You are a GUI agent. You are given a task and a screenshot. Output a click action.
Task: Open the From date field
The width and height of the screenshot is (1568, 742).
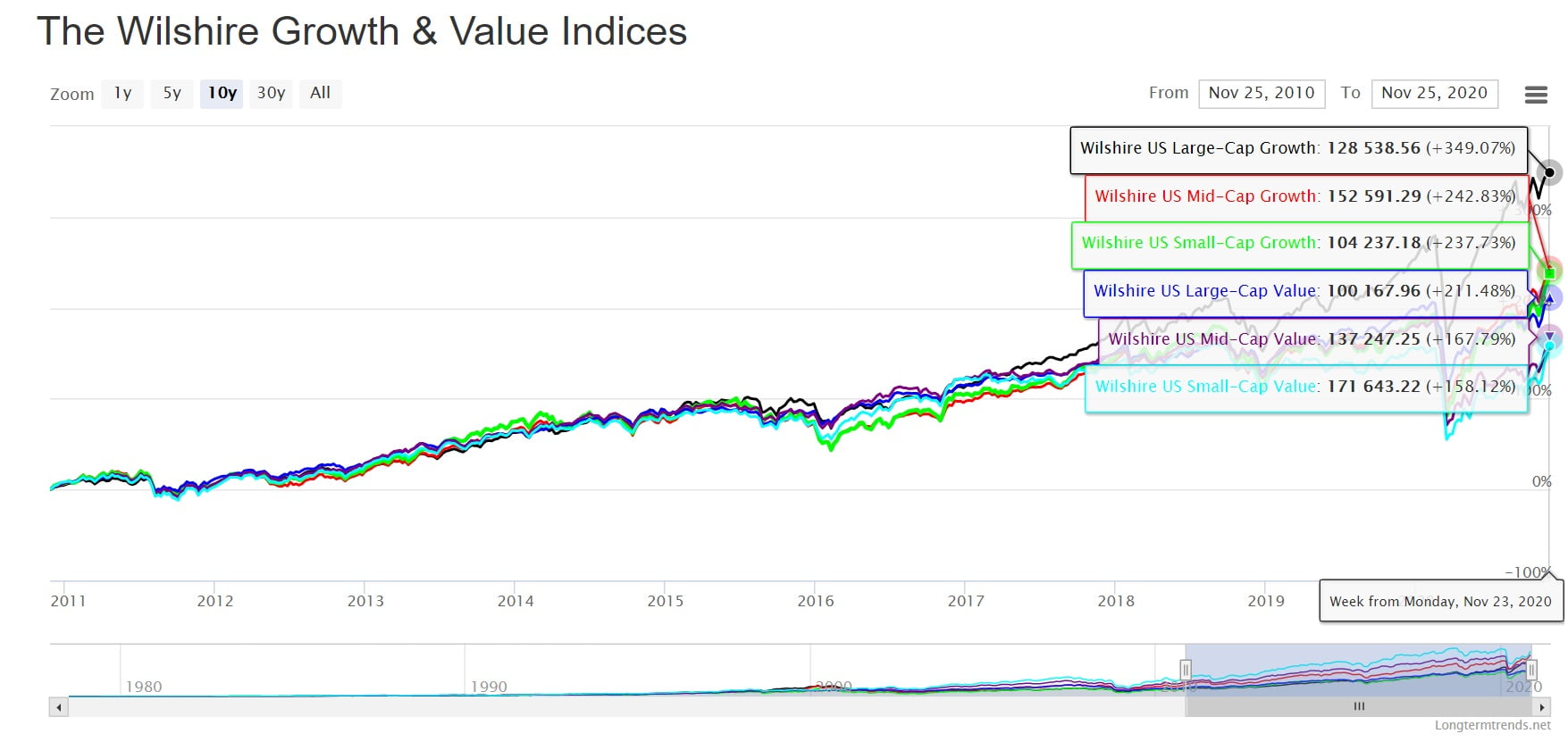click(x=1261, y=93)
